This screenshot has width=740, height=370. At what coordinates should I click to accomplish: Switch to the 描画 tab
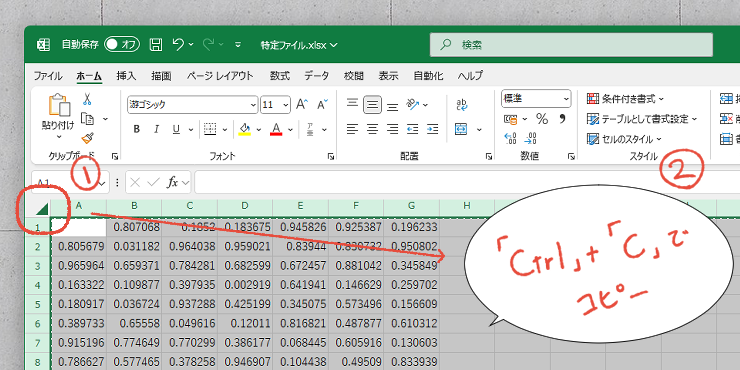coord(161,76)
